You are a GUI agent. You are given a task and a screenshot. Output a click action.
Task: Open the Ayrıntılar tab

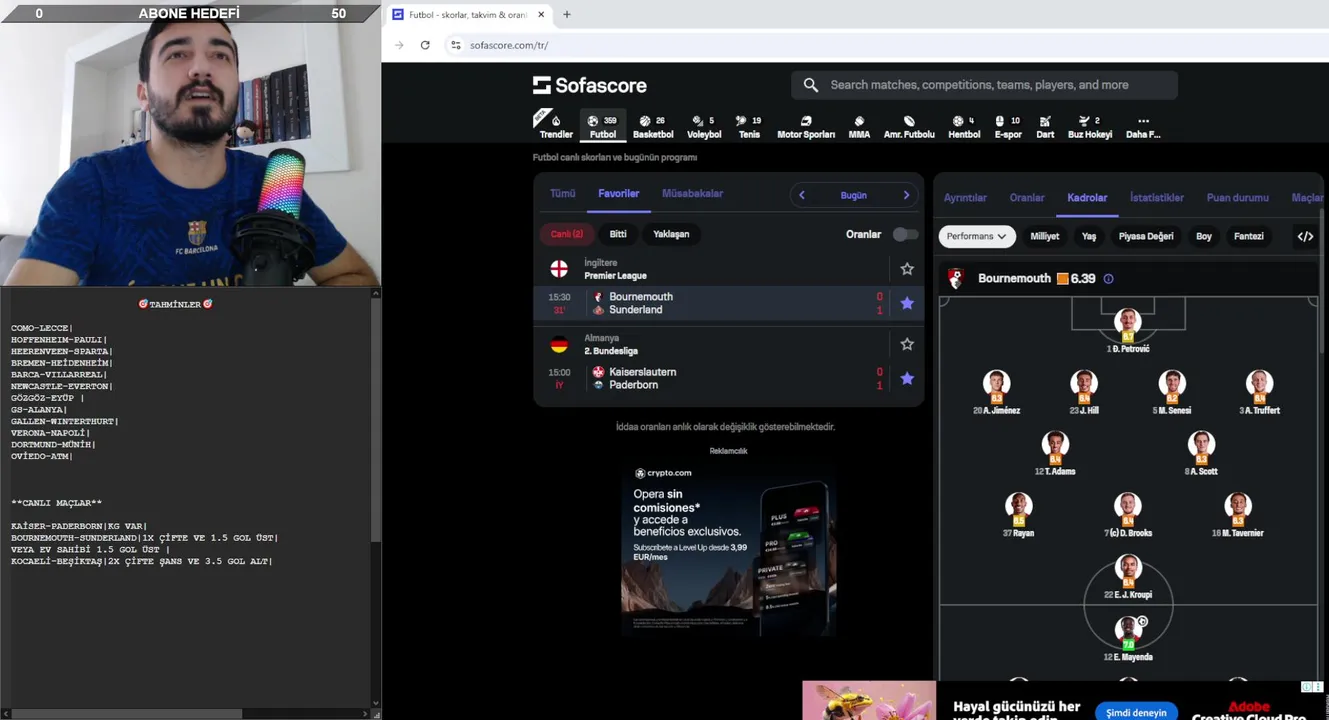coord(965,198)
